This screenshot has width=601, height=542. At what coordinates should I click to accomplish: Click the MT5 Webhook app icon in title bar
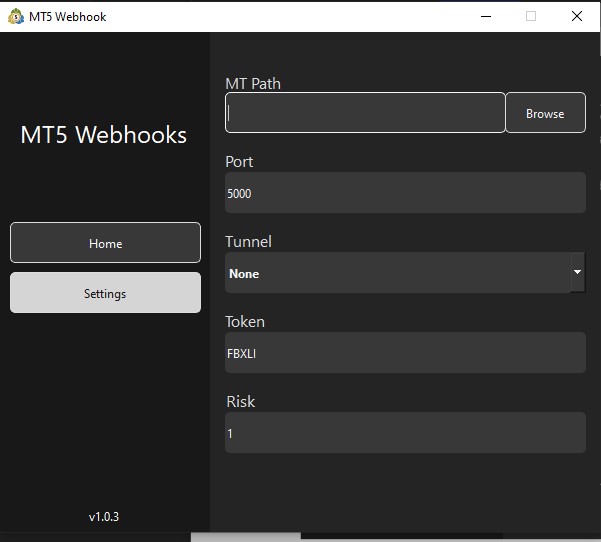coord(16,16)
